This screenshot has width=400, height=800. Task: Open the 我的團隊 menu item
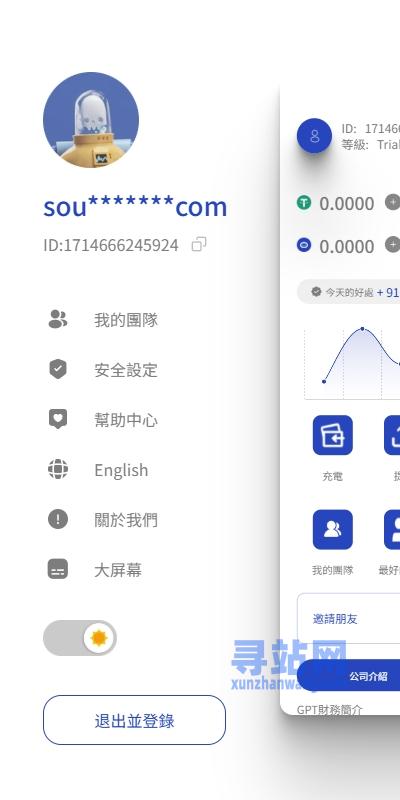126,320
